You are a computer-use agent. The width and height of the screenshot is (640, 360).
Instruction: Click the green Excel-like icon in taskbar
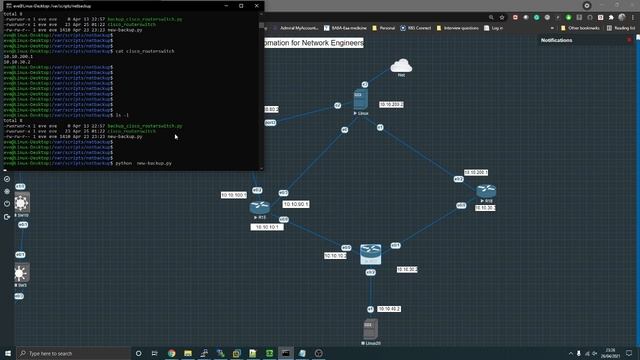(x=269, y=353)
